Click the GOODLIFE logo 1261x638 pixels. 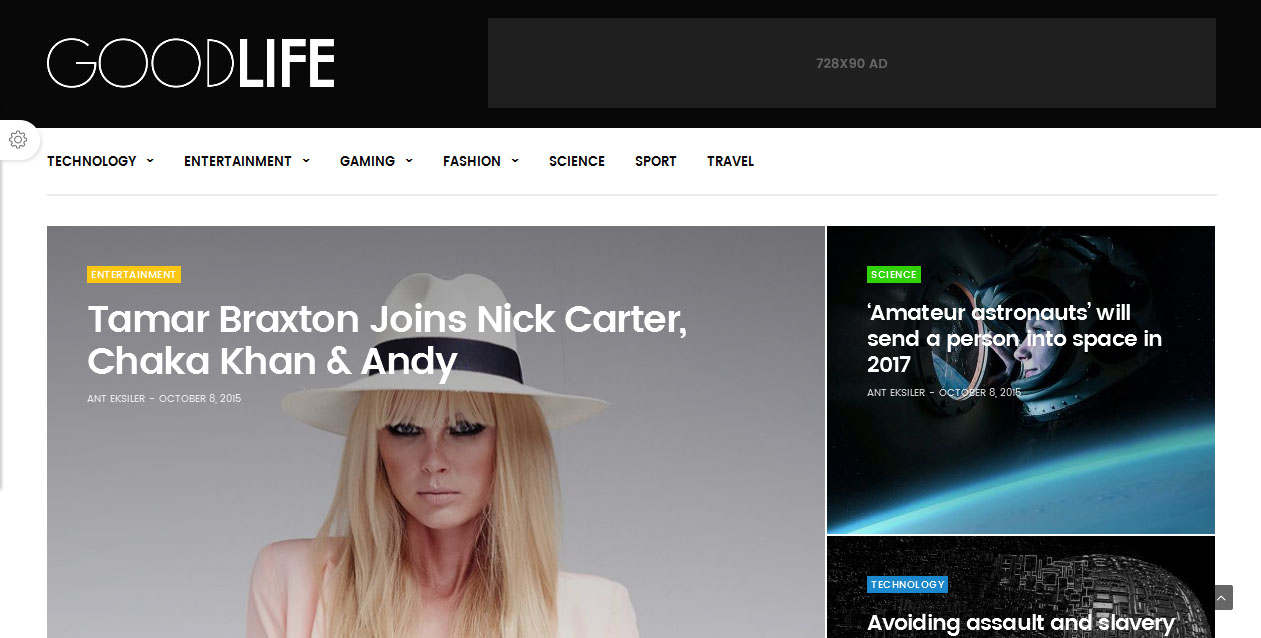(x=191, y=63)
